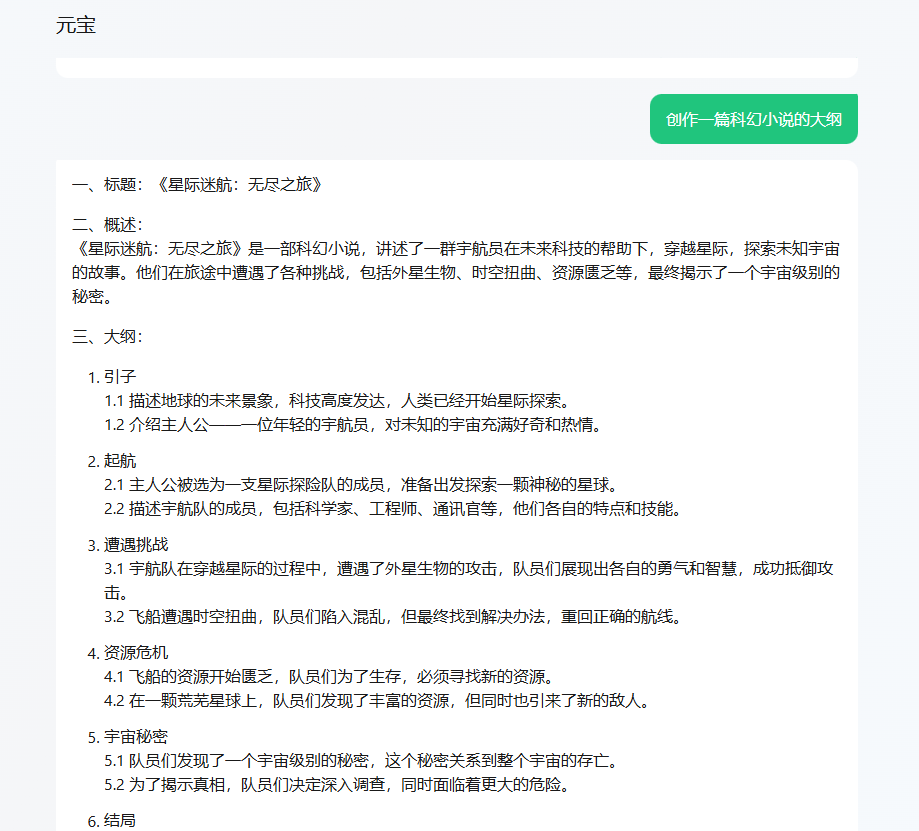Click the 元宝 title in the header
Screen dimensions: 919x831
point(76,26)
